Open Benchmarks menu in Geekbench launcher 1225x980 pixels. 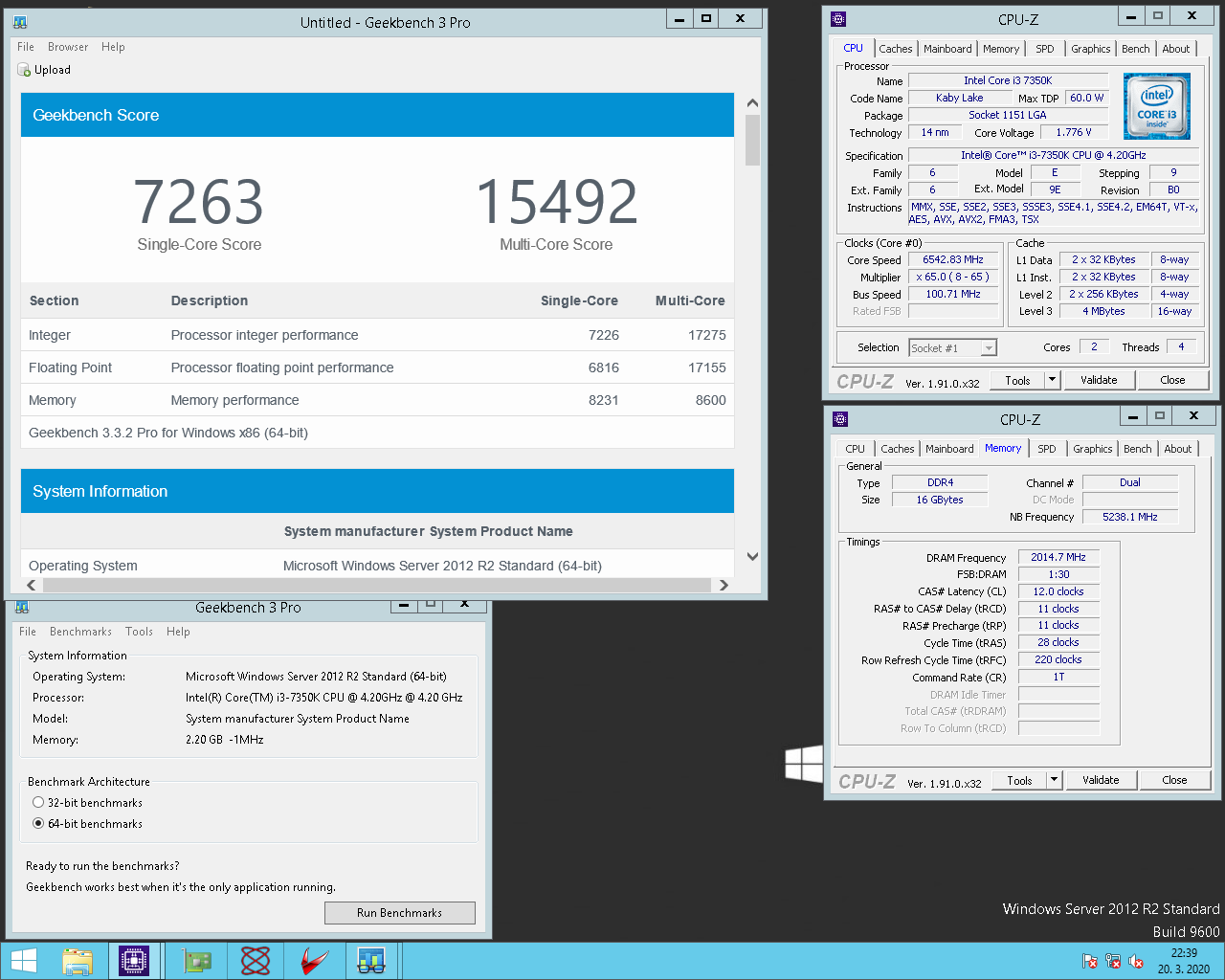click(80, 632)
